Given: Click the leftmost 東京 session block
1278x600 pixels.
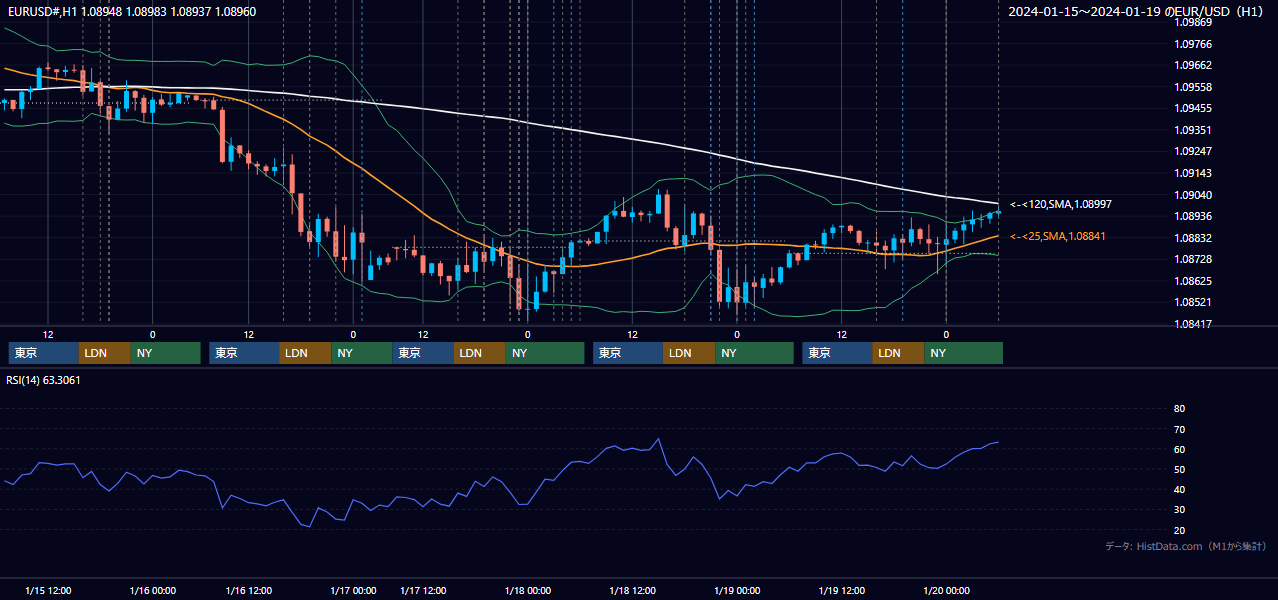Looking at the screenshot, I should 44,353.
